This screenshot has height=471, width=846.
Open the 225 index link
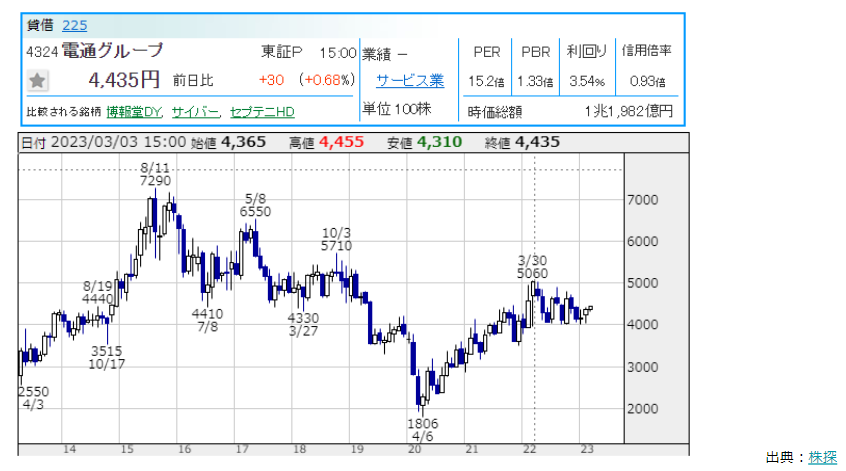coord(74,26)
